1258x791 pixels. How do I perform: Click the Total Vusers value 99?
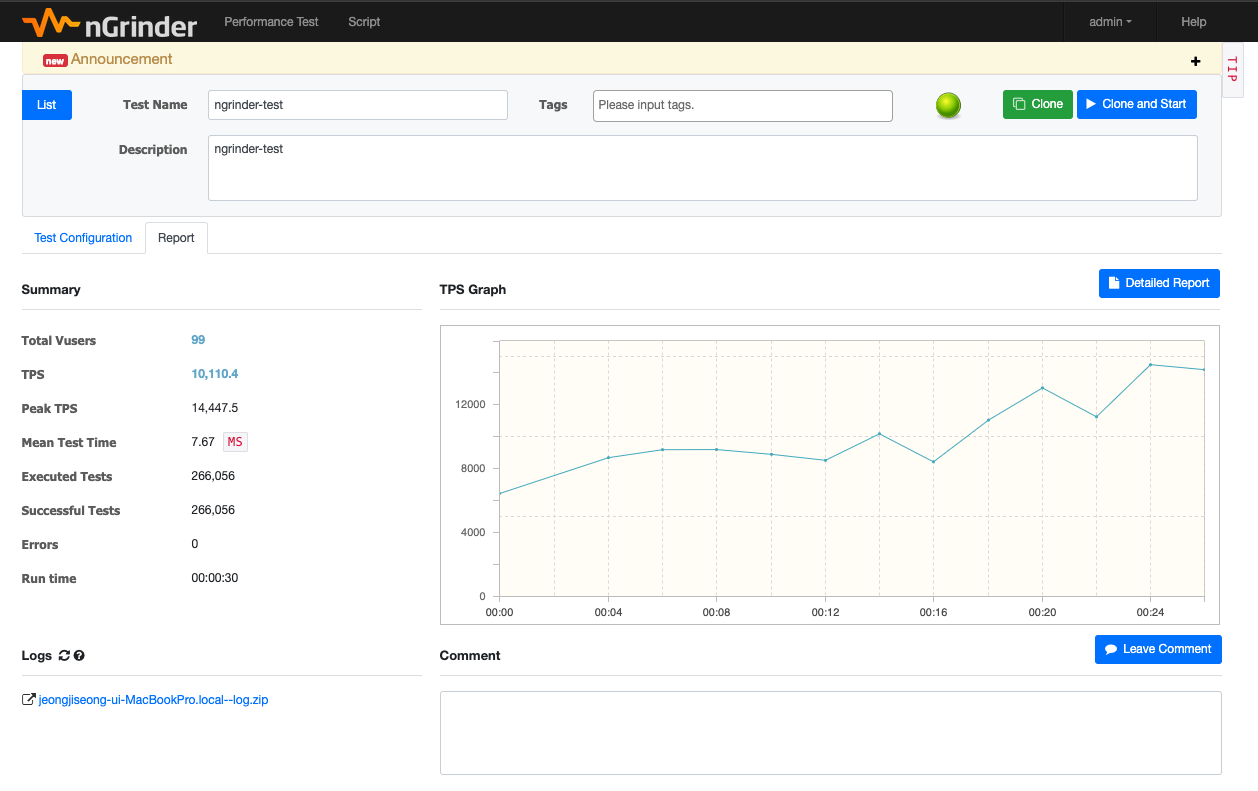pos(198,340)
